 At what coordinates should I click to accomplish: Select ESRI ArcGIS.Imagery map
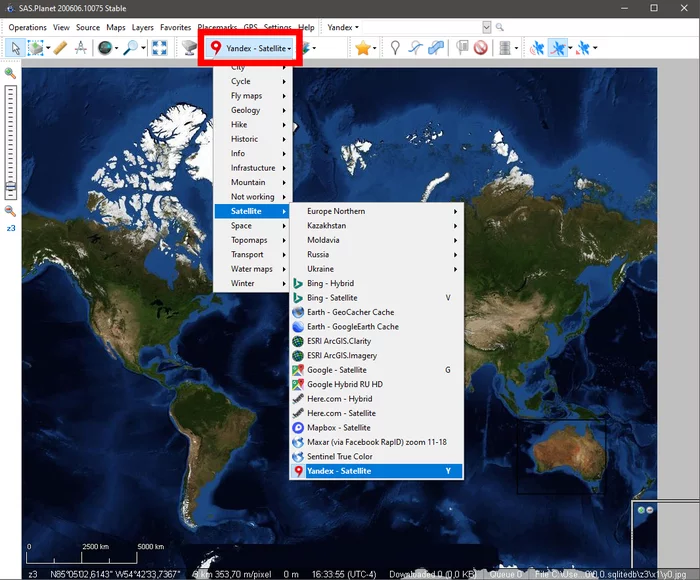[376, 355]
